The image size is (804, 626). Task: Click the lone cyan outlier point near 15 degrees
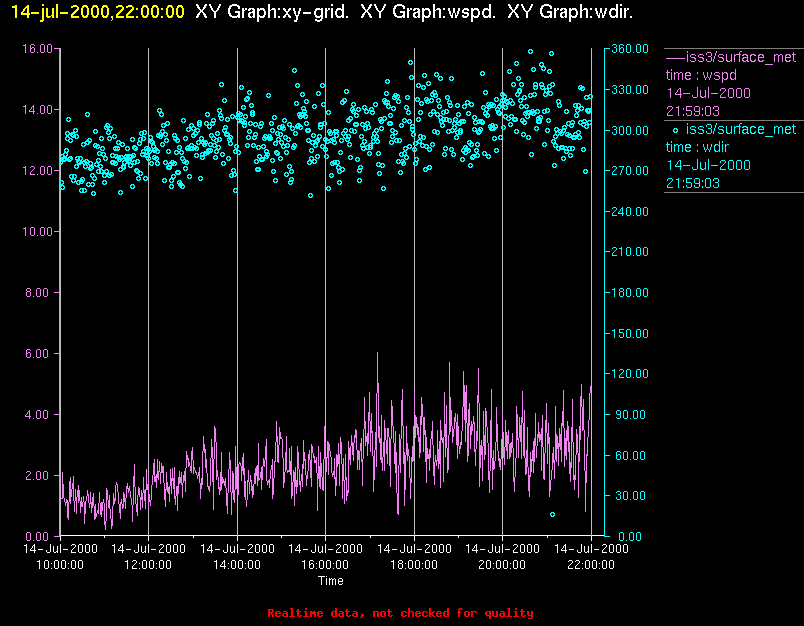coord(552,515)
